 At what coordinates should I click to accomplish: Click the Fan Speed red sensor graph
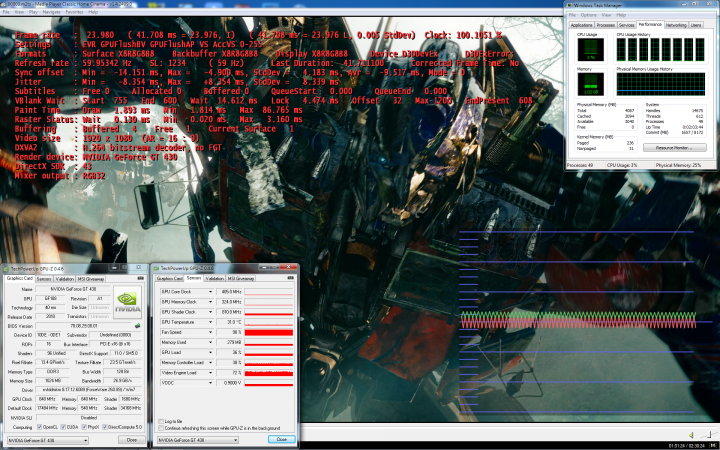pyautogui.click(x=269, y=332)
